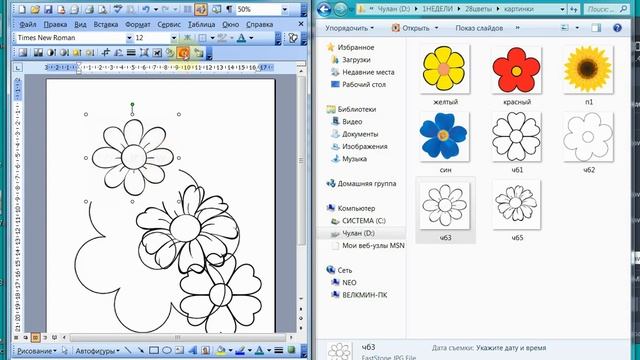Click the Line Color brush button
Image resolution: width=640 pixels, height=360 pixels.
tap(240, 350)
